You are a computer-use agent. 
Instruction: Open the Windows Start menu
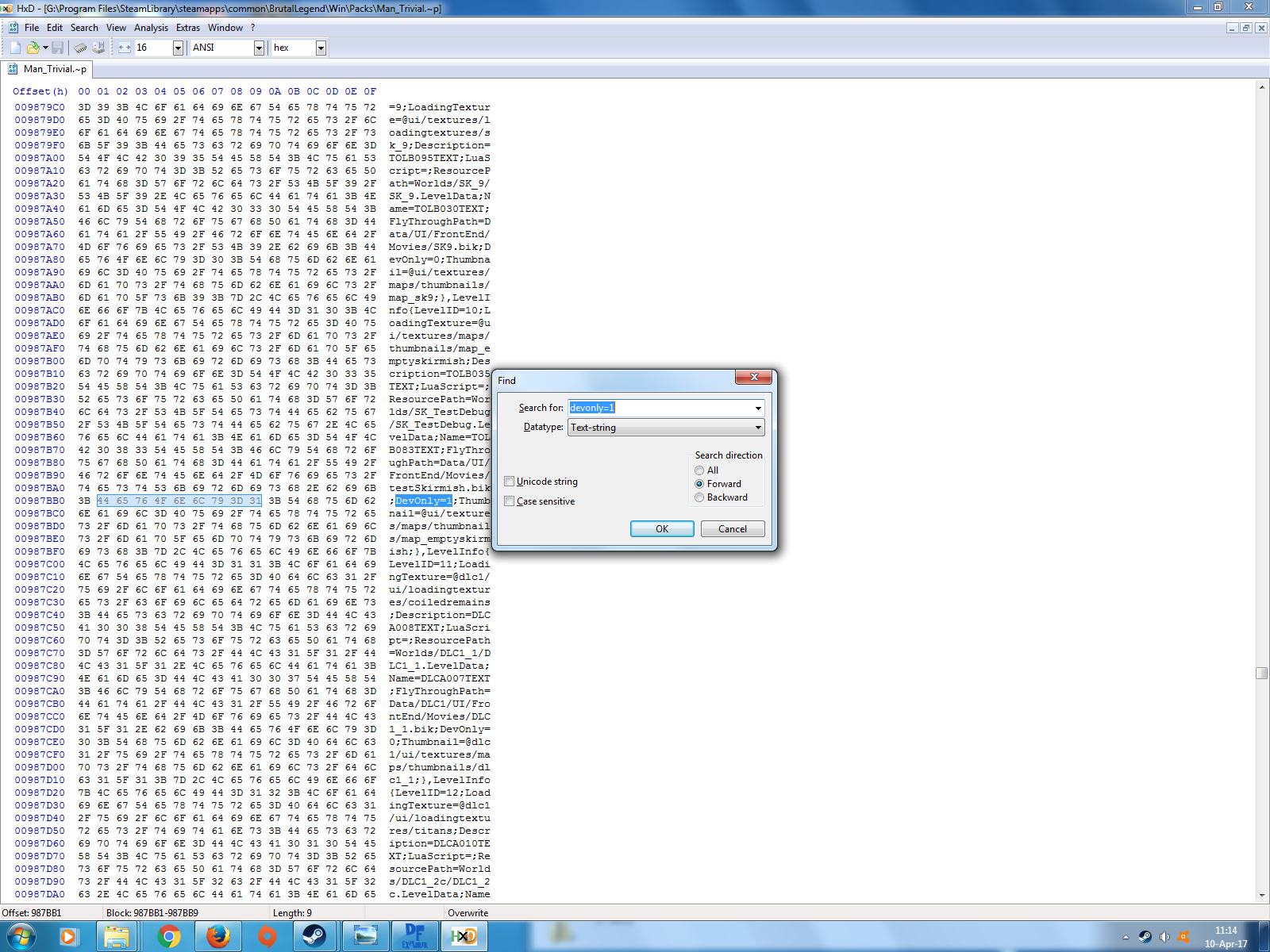[21, 937]
